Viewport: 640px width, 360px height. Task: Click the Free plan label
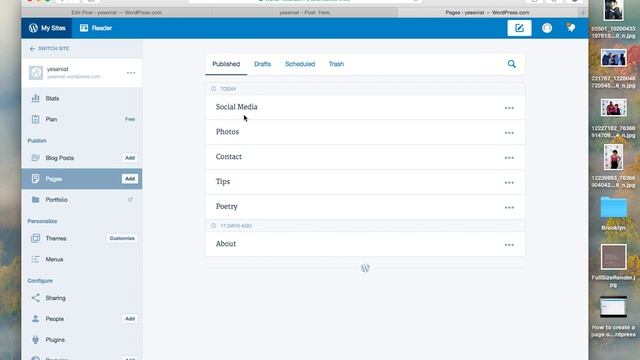(x=130, y=119)
